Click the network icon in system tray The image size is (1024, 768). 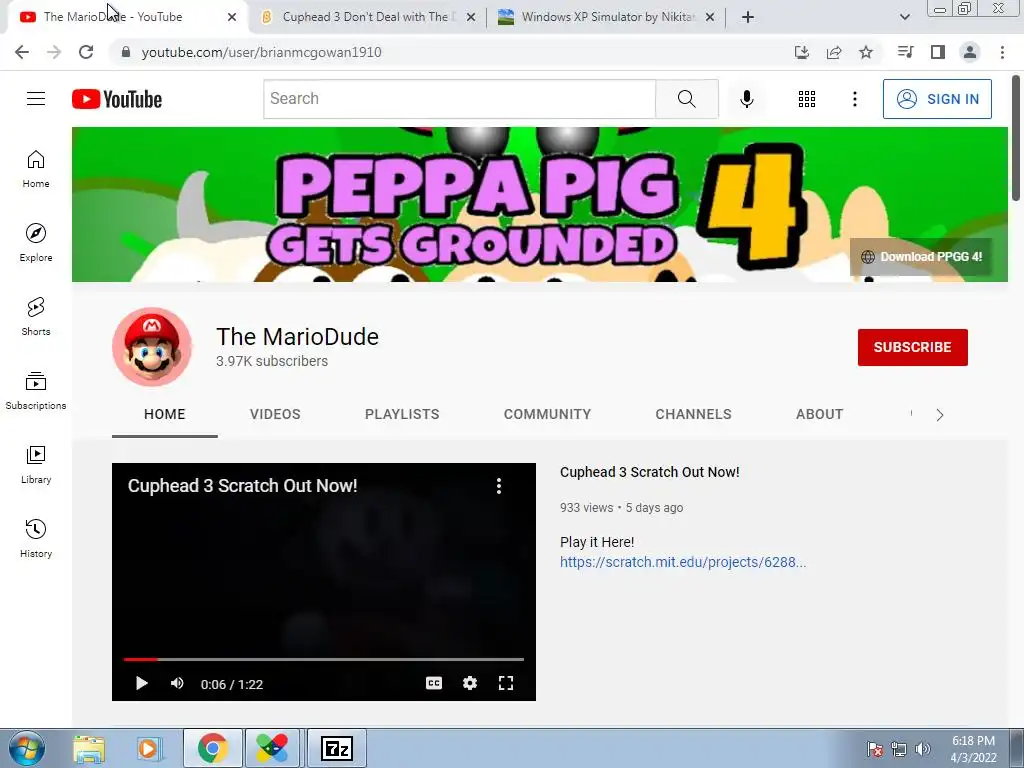point(899,749)
